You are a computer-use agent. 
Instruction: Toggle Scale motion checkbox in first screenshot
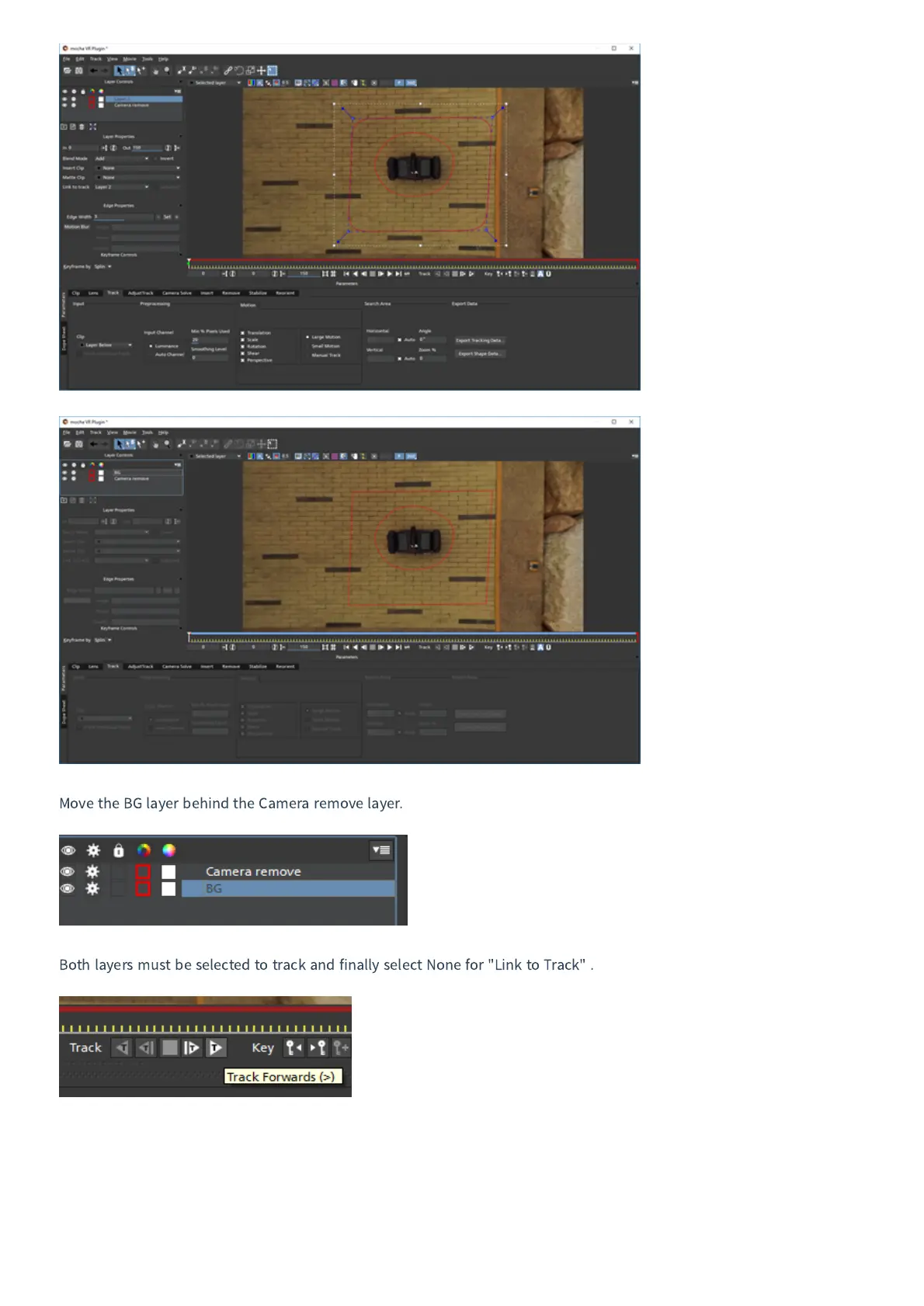pyautogui.click(x=242, y=339)
